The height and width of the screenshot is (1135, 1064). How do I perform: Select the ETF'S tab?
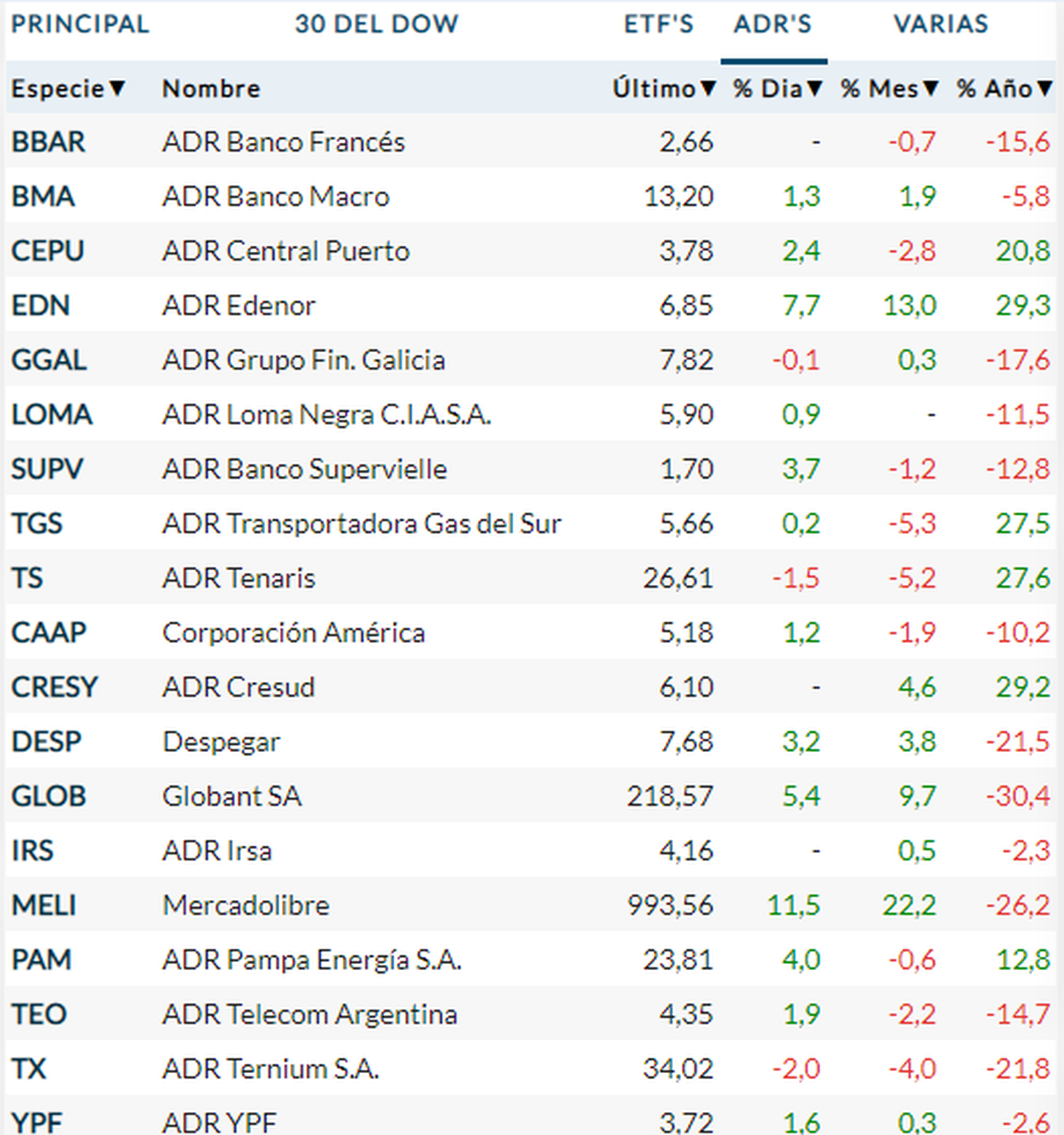coord(659,24)
